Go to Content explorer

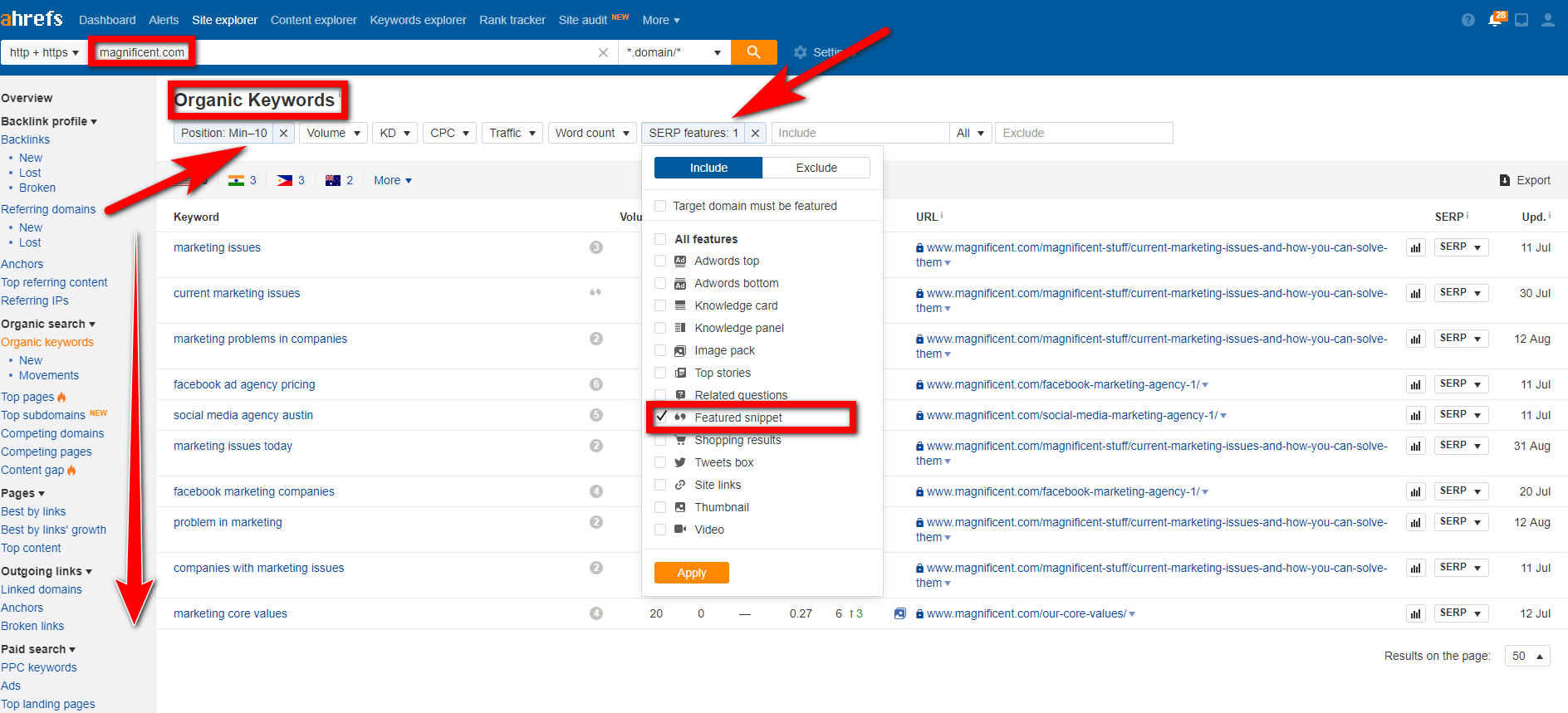point(313,20)
